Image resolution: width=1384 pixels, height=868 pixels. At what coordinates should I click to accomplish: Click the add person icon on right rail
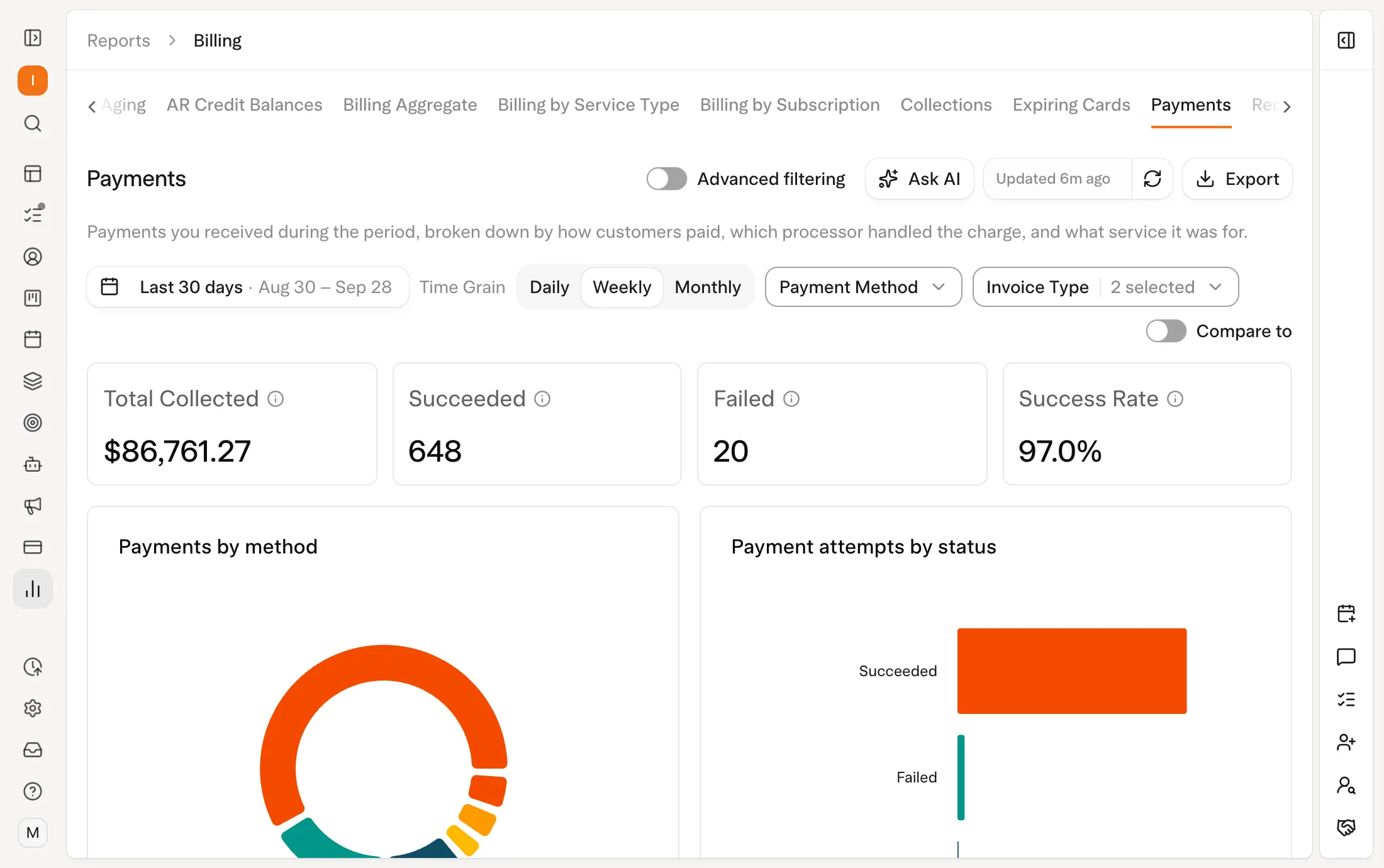[1346, 742]
